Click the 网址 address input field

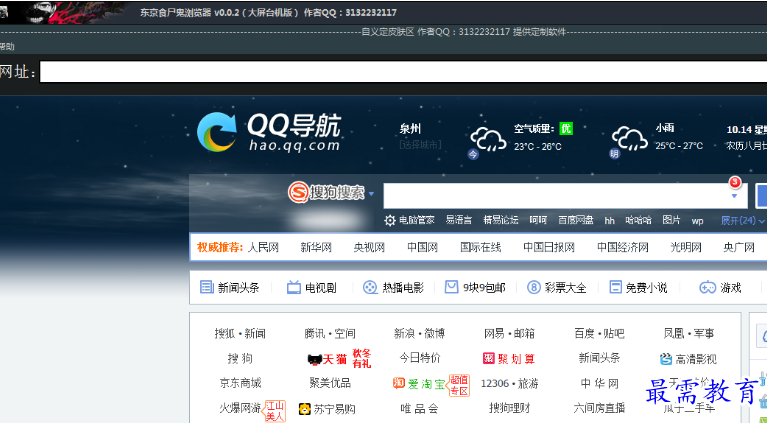[x=403, y=72]
